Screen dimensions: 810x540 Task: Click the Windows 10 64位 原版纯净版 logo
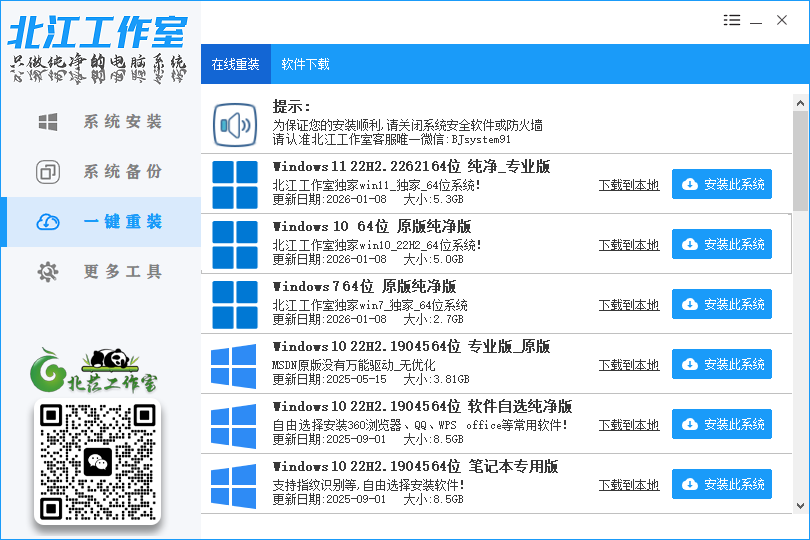click(235, 244)
